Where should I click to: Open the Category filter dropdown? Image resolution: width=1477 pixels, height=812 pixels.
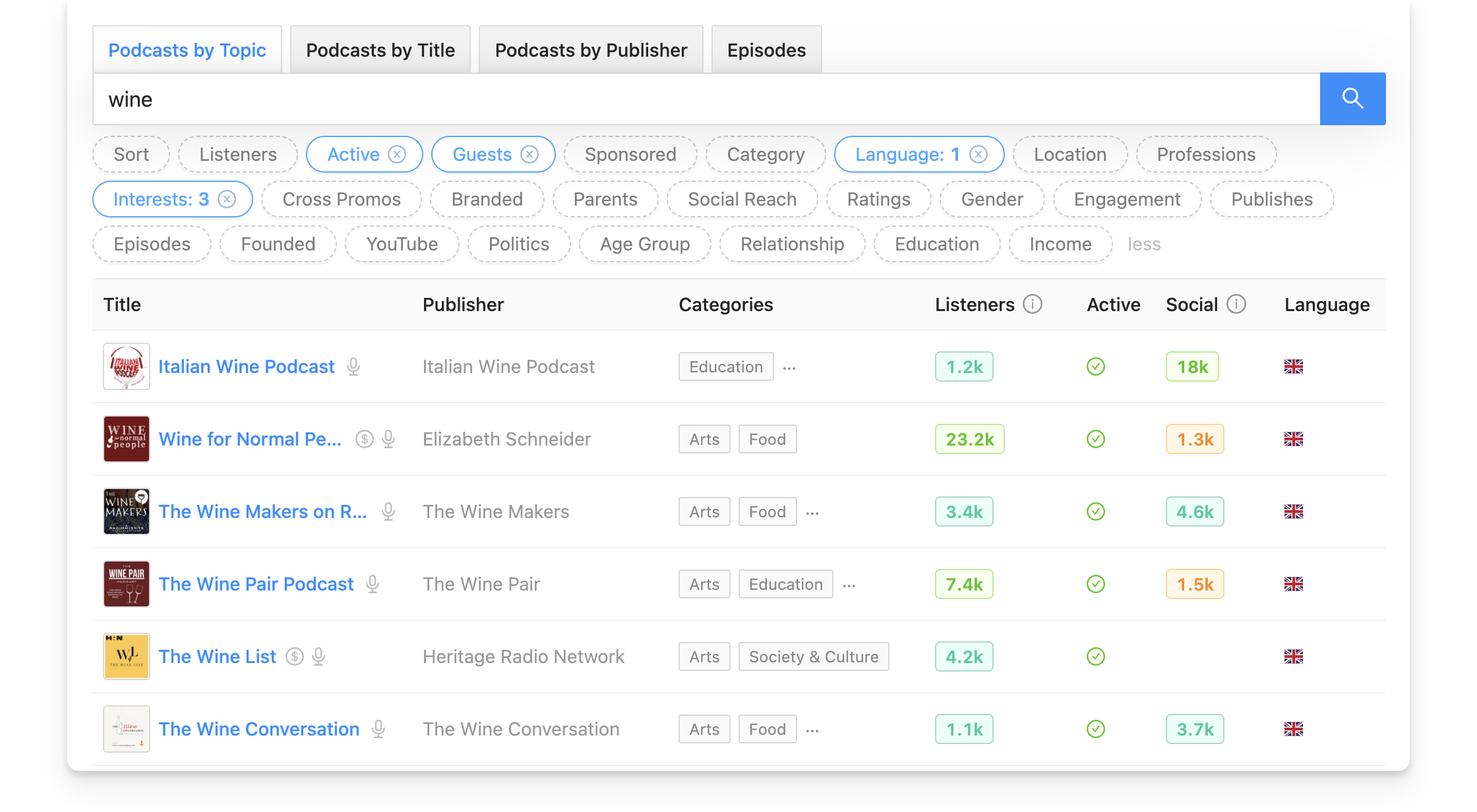(x=766, y=154)
